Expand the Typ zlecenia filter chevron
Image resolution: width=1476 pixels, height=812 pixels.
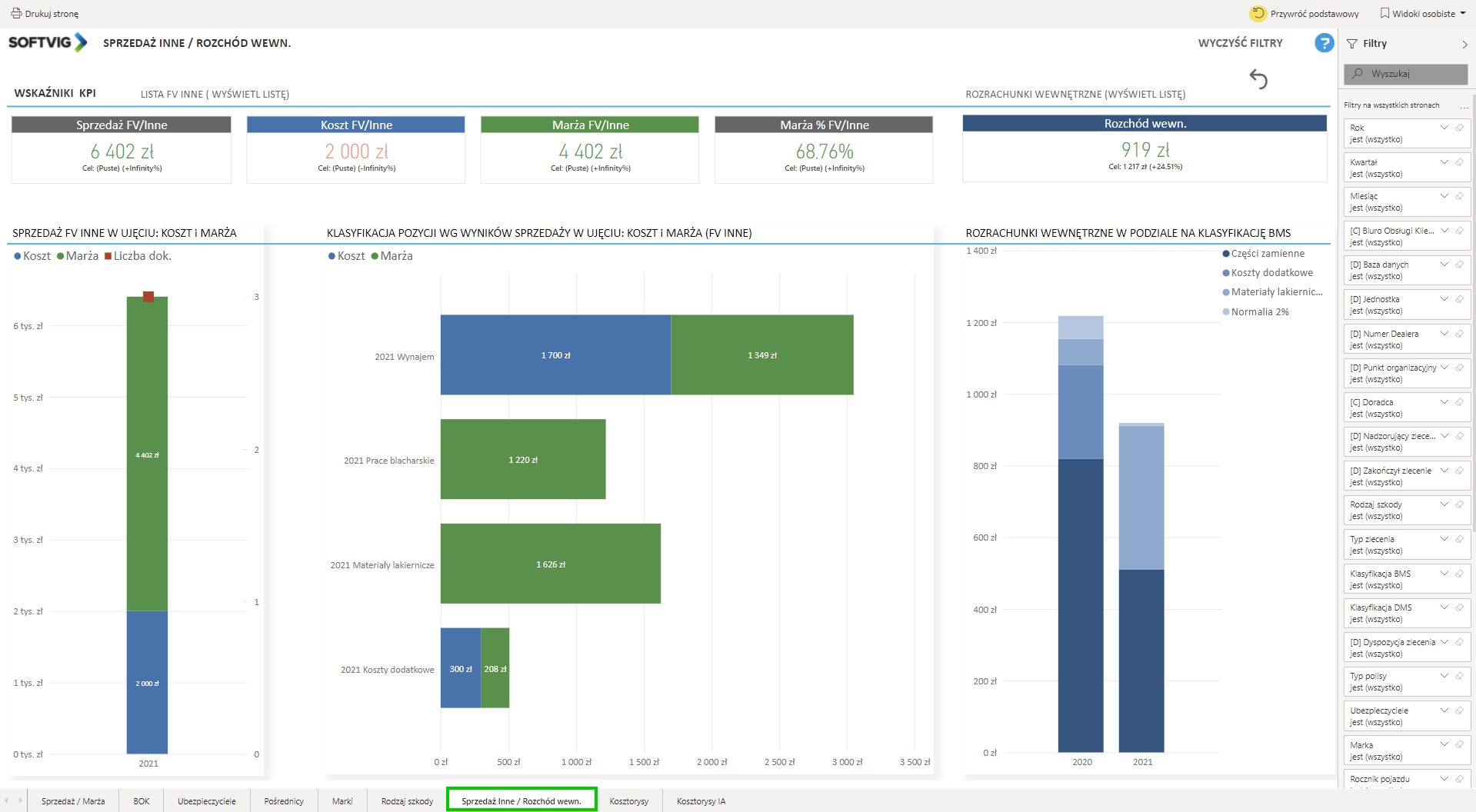point(1444,539)
